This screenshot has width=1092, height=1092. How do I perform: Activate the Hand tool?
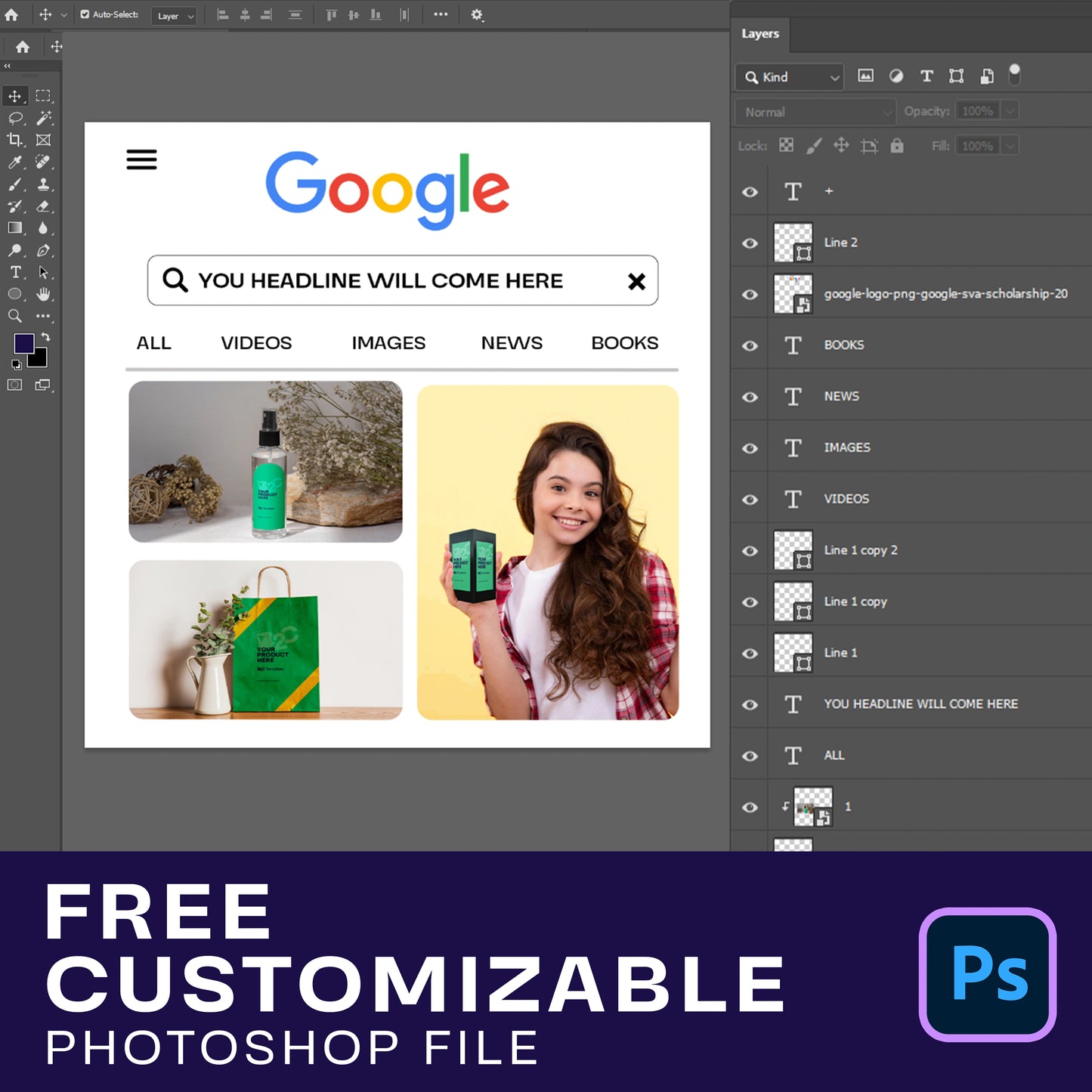pos(43,294)
